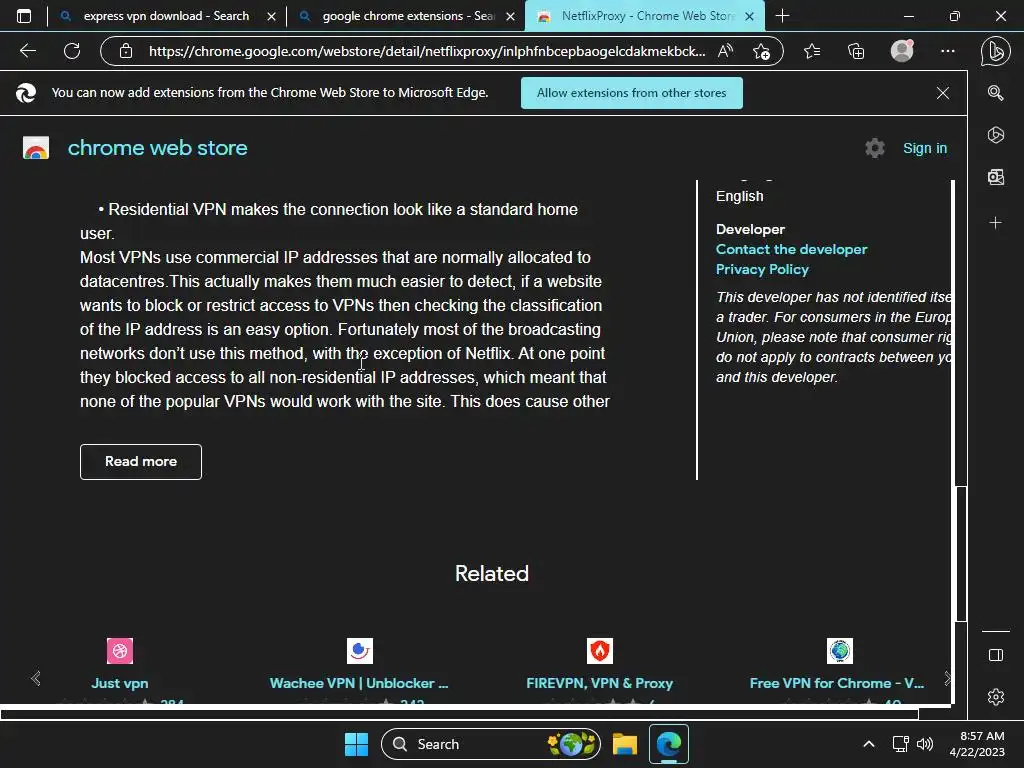This screenshot has height=768, width=1024.
Task: Add a sidebar app with the plus icon
Action: coord(995,223)
